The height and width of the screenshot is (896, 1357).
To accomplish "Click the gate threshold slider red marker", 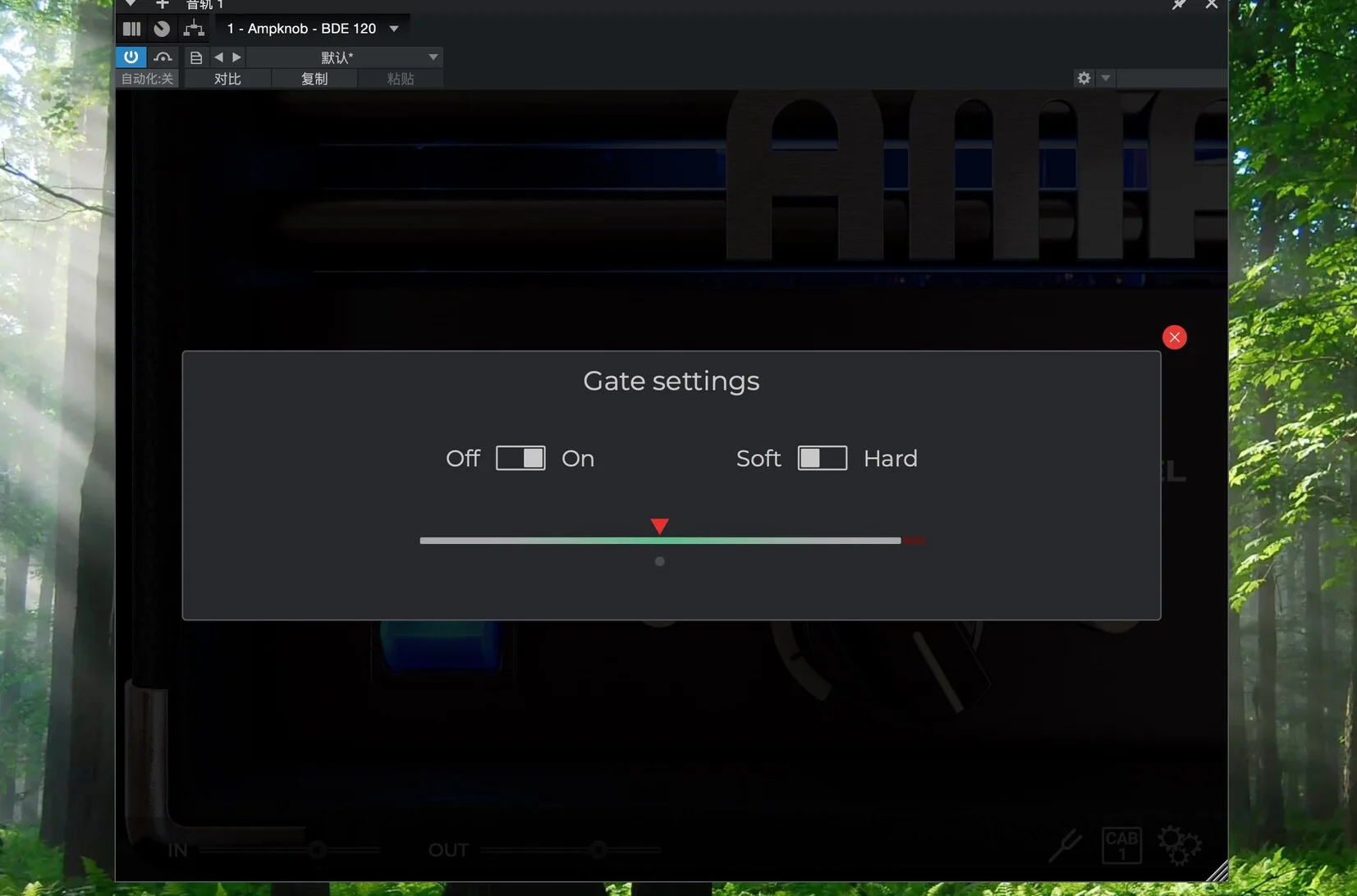I will pos(659,526).
